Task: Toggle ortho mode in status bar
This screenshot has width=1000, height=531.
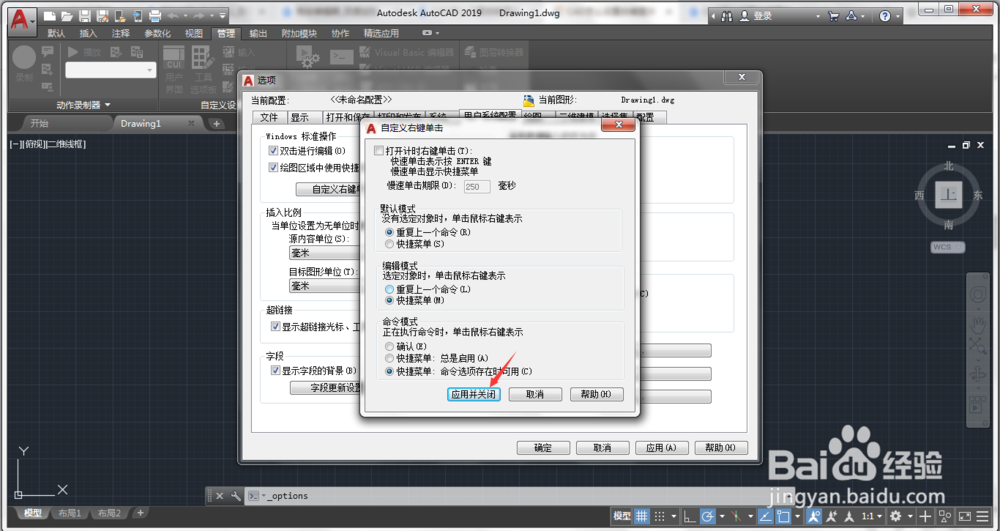Action: coord(689,516)
